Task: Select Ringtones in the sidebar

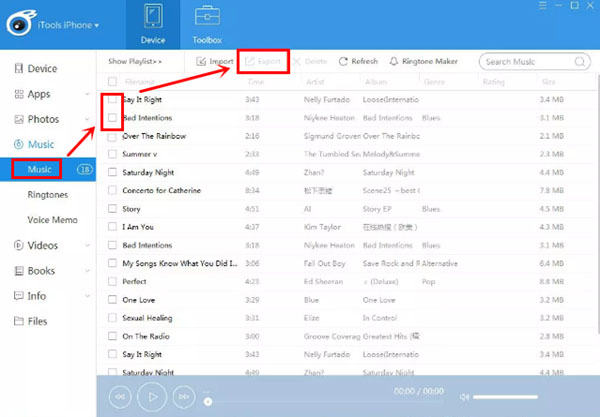Action: point(48,195)
